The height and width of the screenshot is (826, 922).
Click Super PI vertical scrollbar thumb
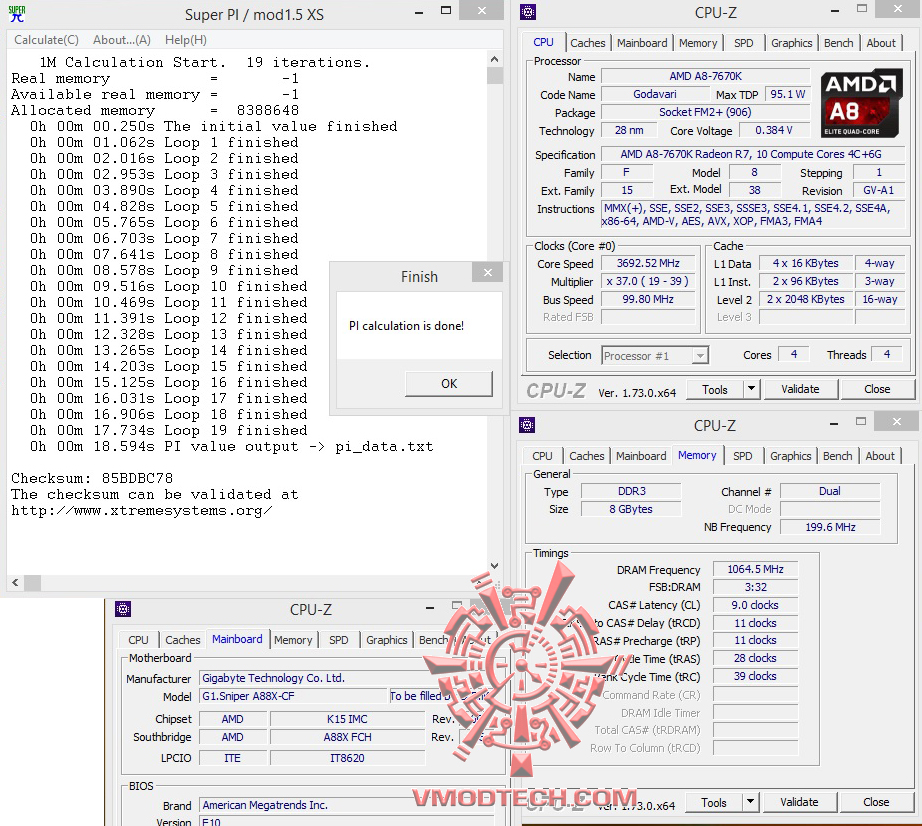tap(495, 75)
